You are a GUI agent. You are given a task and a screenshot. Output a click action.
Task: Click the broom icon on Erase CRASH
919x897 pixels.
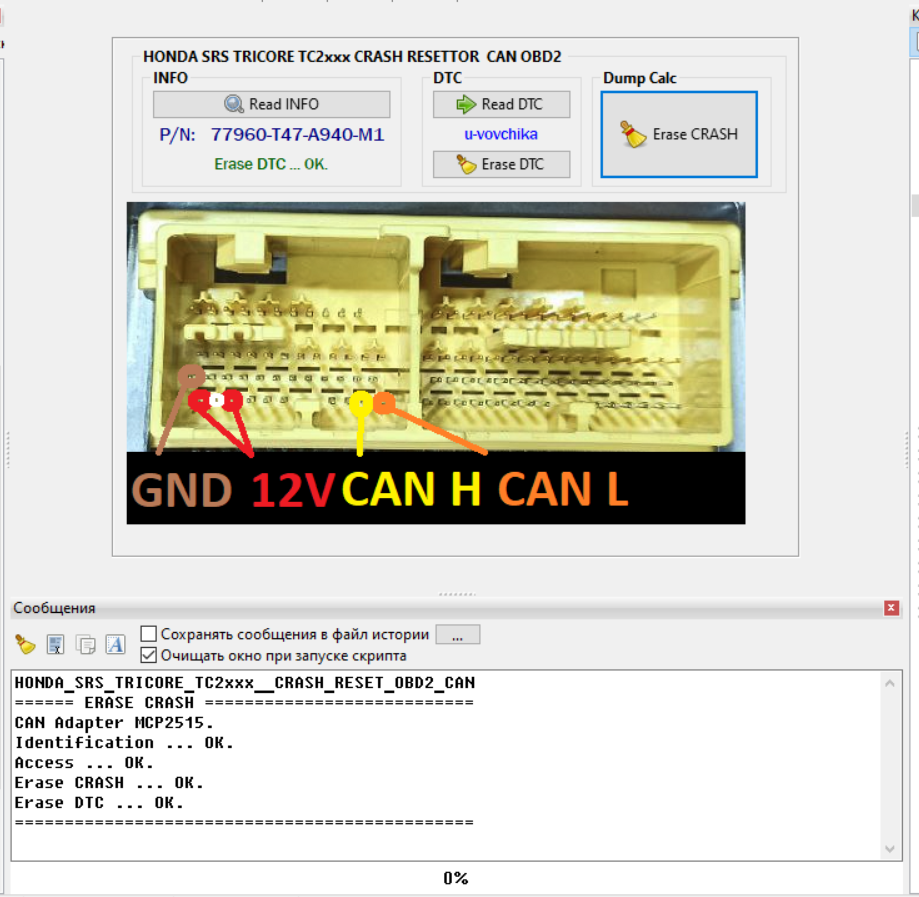point(633,134)
